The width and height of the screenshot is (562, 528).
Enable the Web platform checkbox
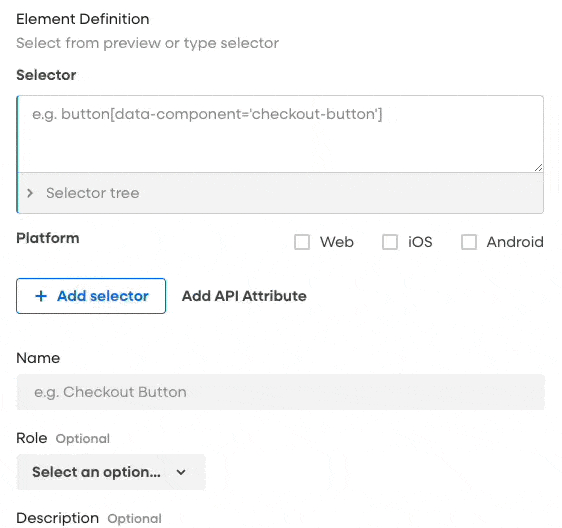pos(302,242)
